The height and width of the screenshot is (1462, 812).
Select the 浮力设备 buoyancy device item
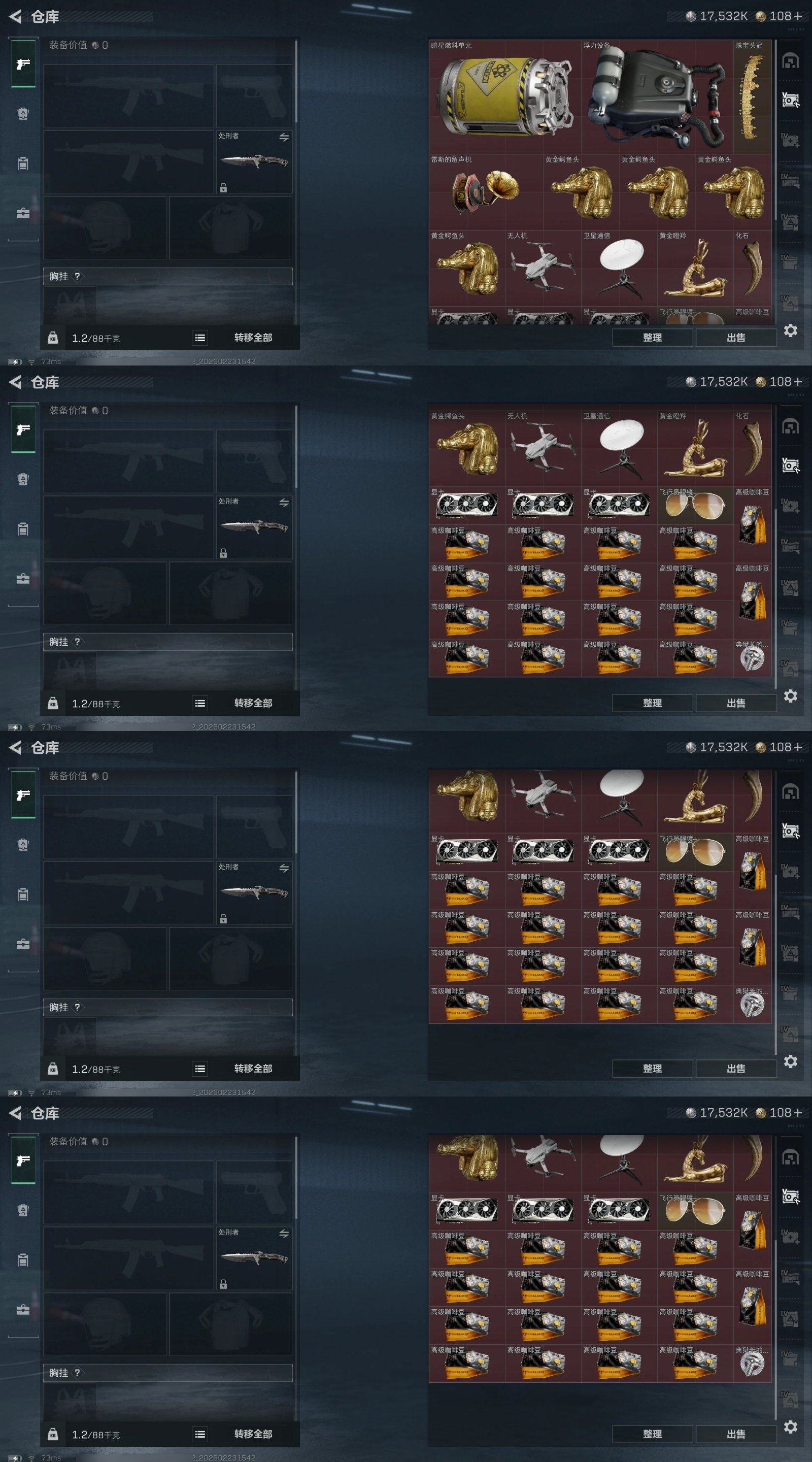657,96
